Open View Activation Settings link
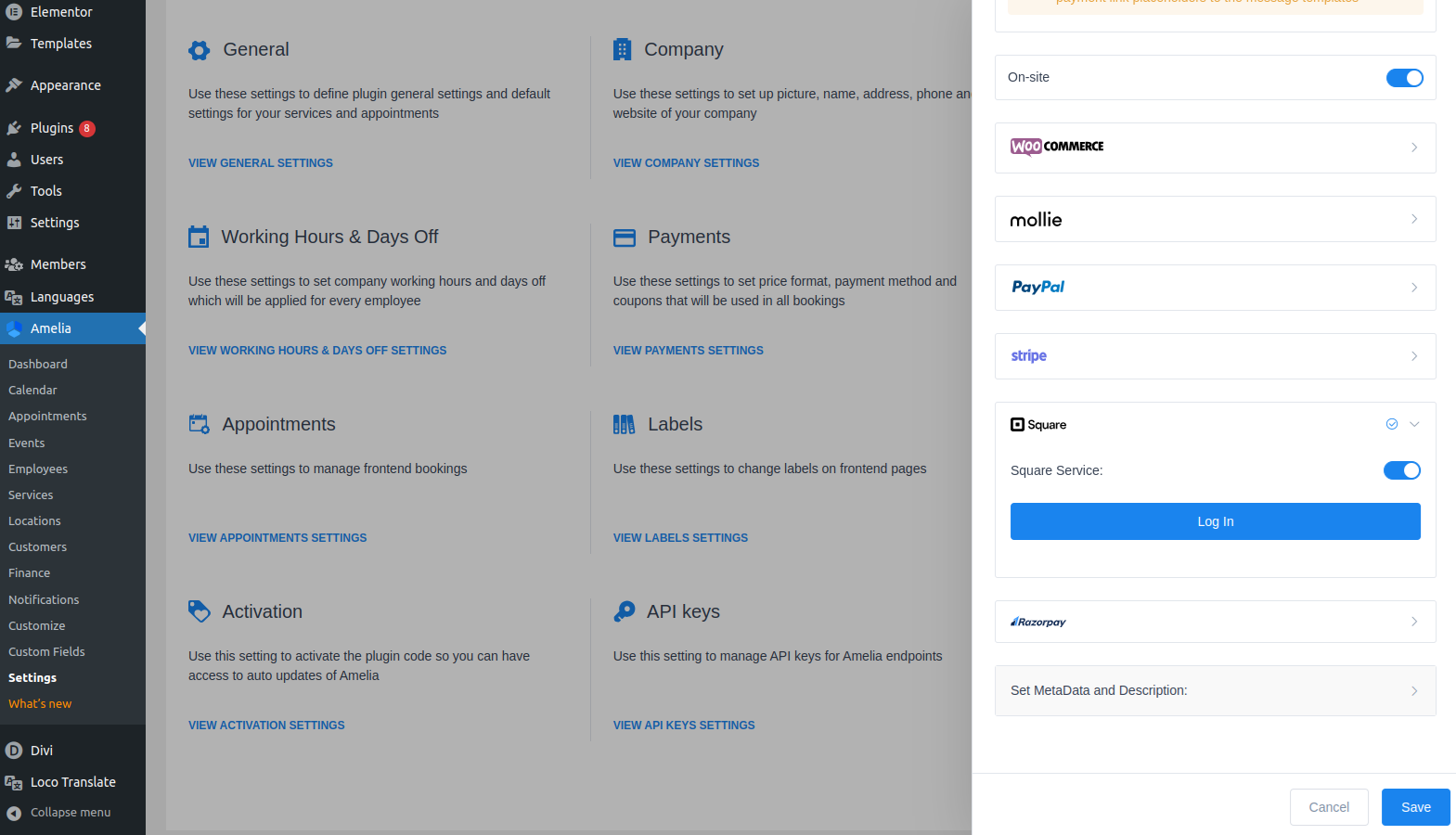Viewport: 1456px width, 835px height. pyautogui.click(x=266, y=726)
